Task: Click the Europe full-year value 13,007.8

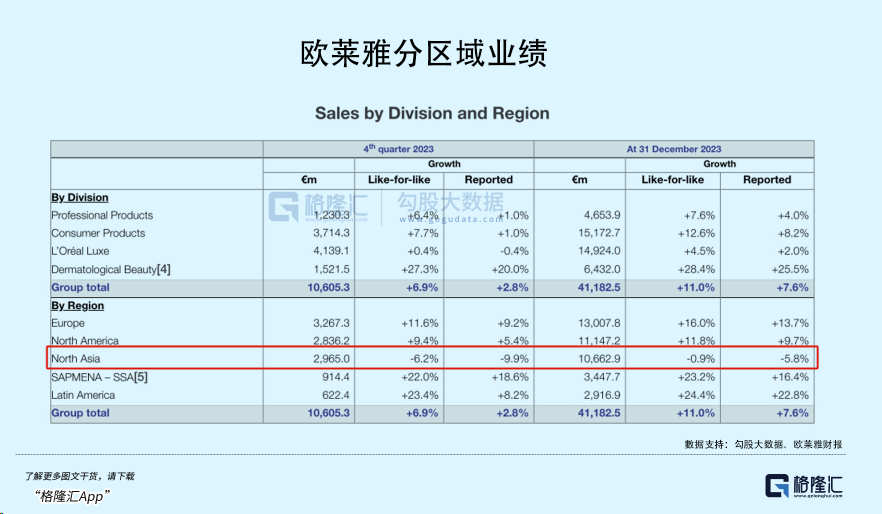Action: click(x=599, y=323)
